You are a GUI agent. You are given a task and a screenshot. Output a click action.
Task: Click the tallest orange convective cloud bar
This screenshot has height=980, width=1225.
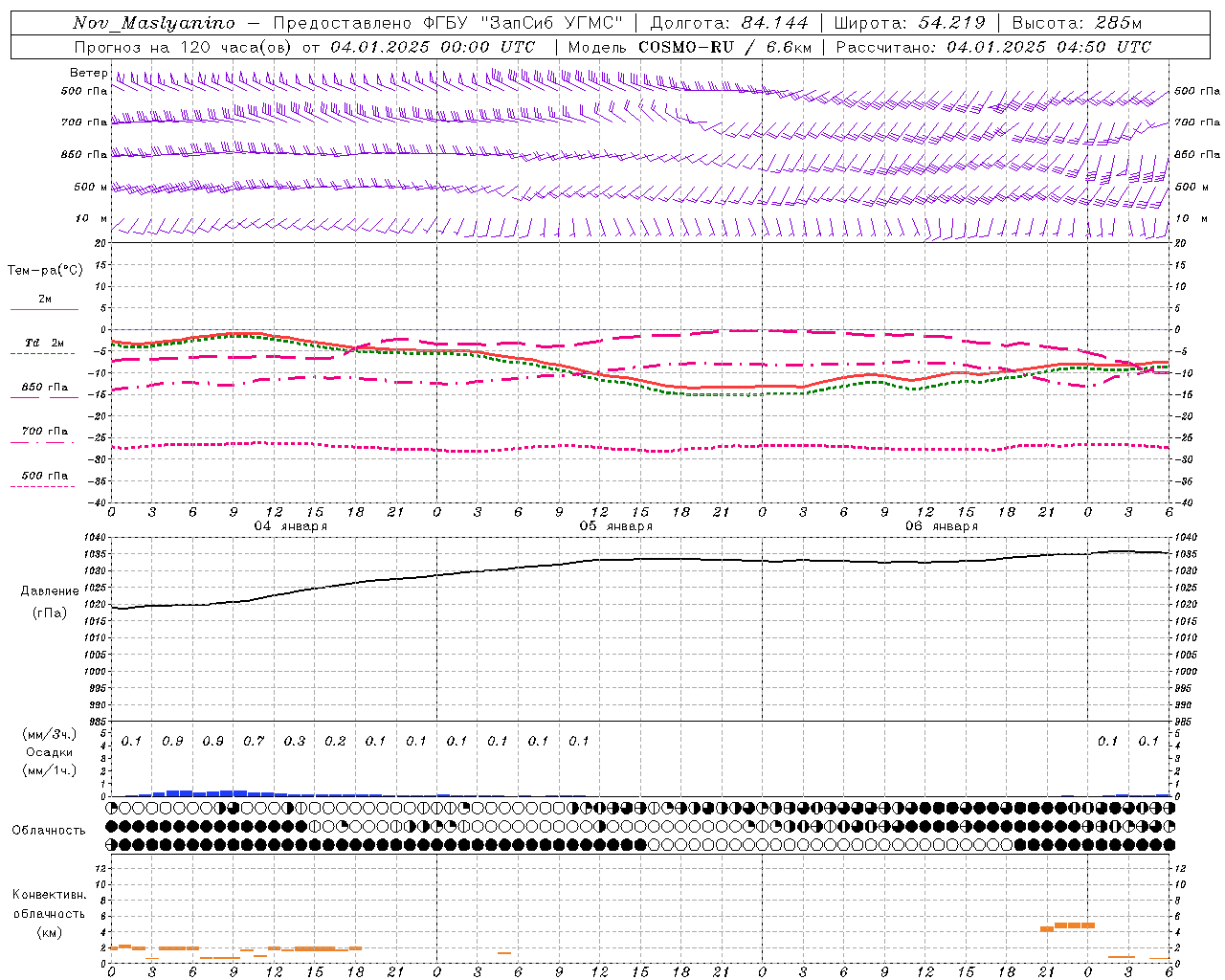(1074, 925)
